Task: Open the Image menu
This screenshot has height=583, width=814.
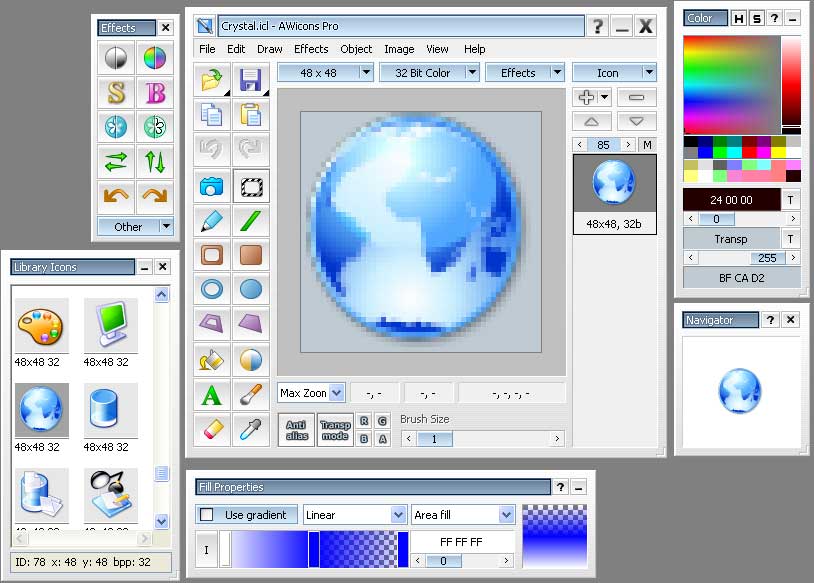Action: tap(399, 49)
